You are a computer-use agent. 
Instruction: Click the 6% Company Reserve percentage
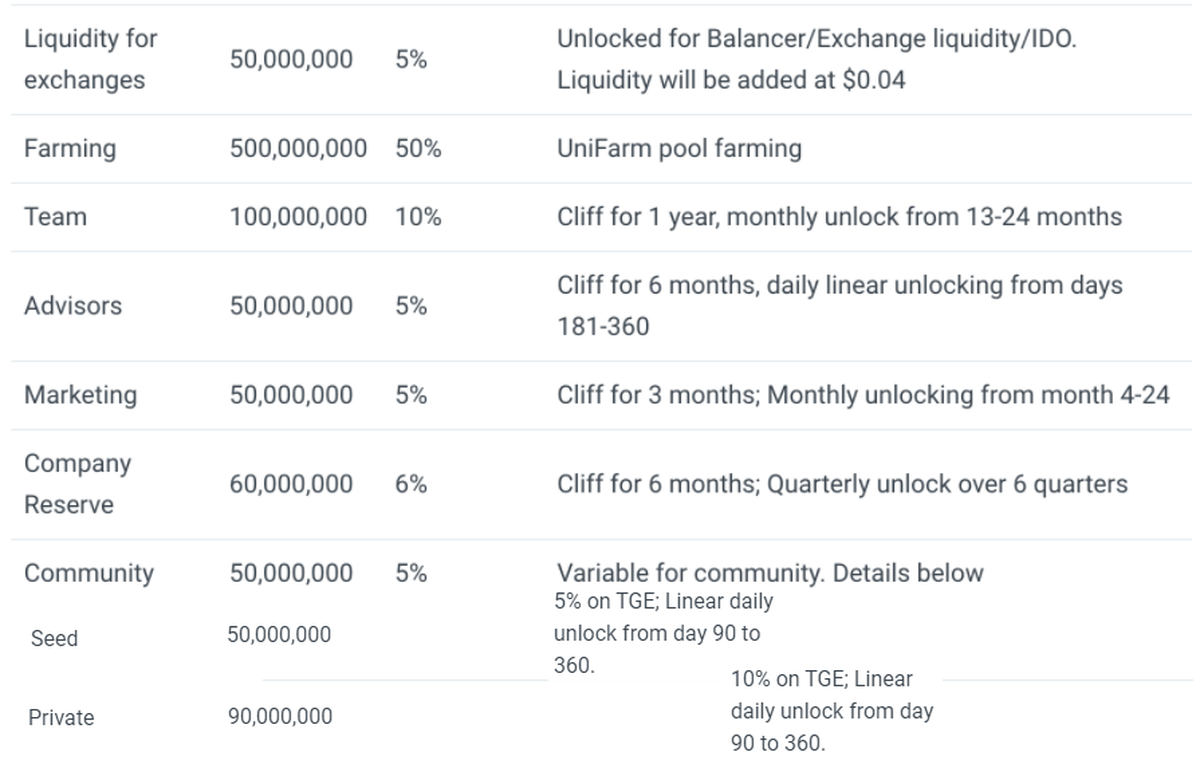(411, 484)
